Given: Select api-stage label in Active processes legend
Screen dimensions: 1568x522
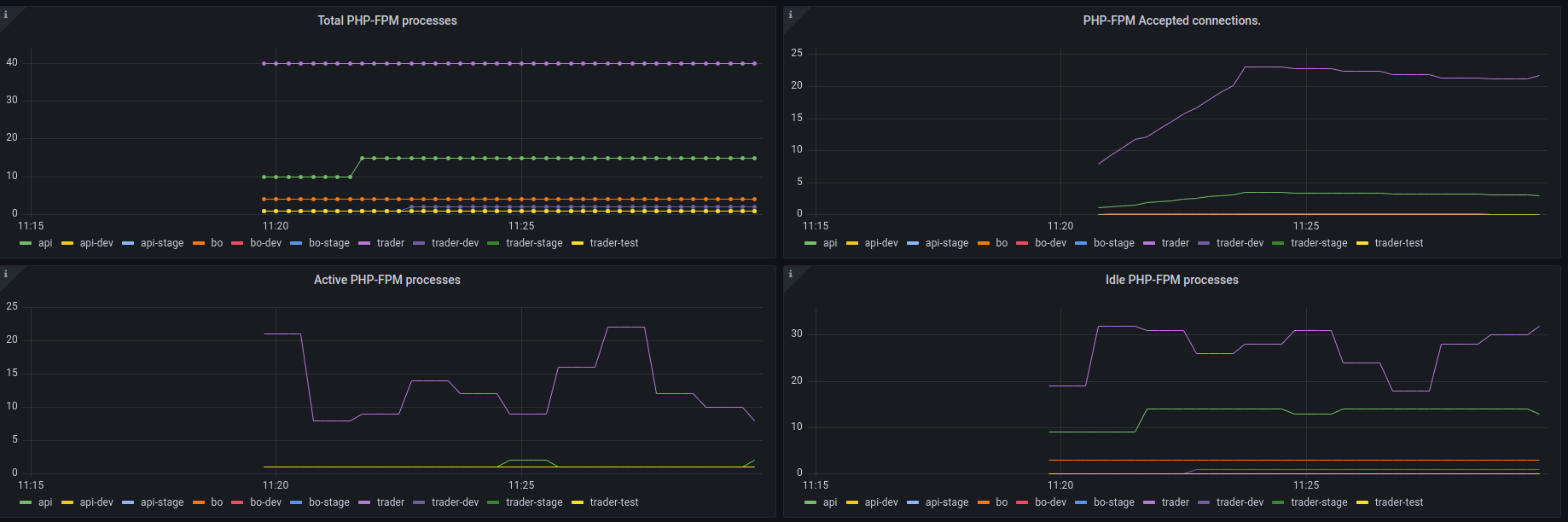Looking at the screenshot, I should tap(162, 502).
